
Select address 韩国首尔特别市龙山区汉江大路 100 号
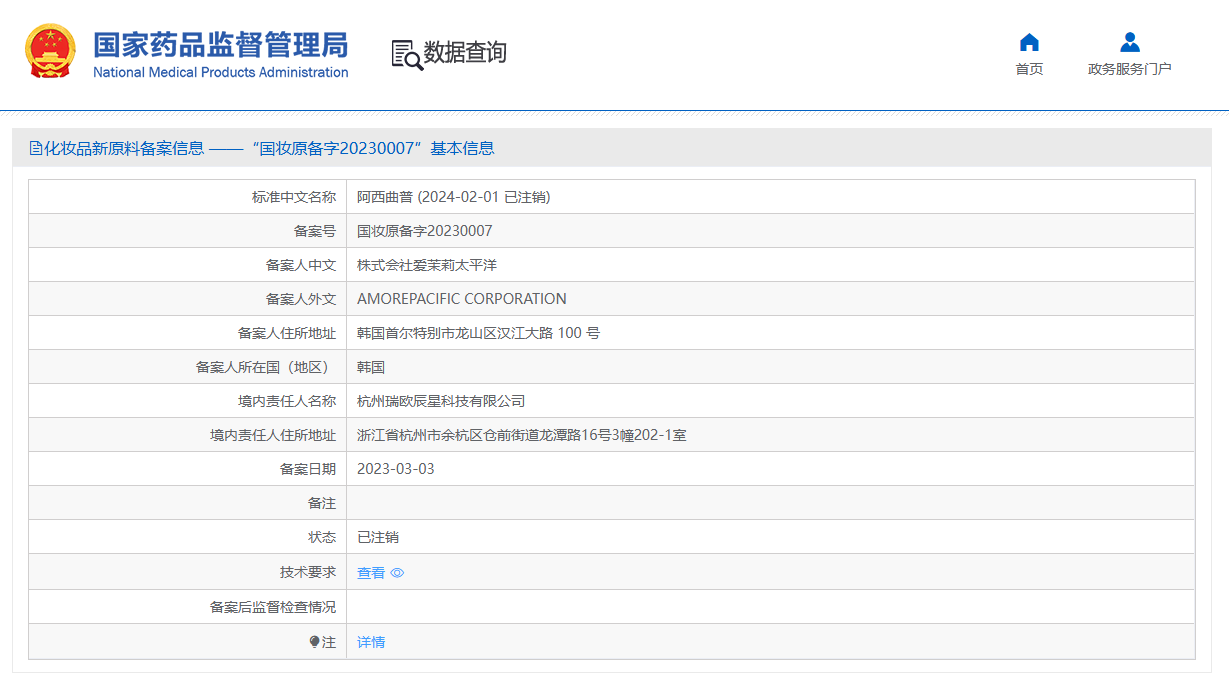(x=478, y=333)
